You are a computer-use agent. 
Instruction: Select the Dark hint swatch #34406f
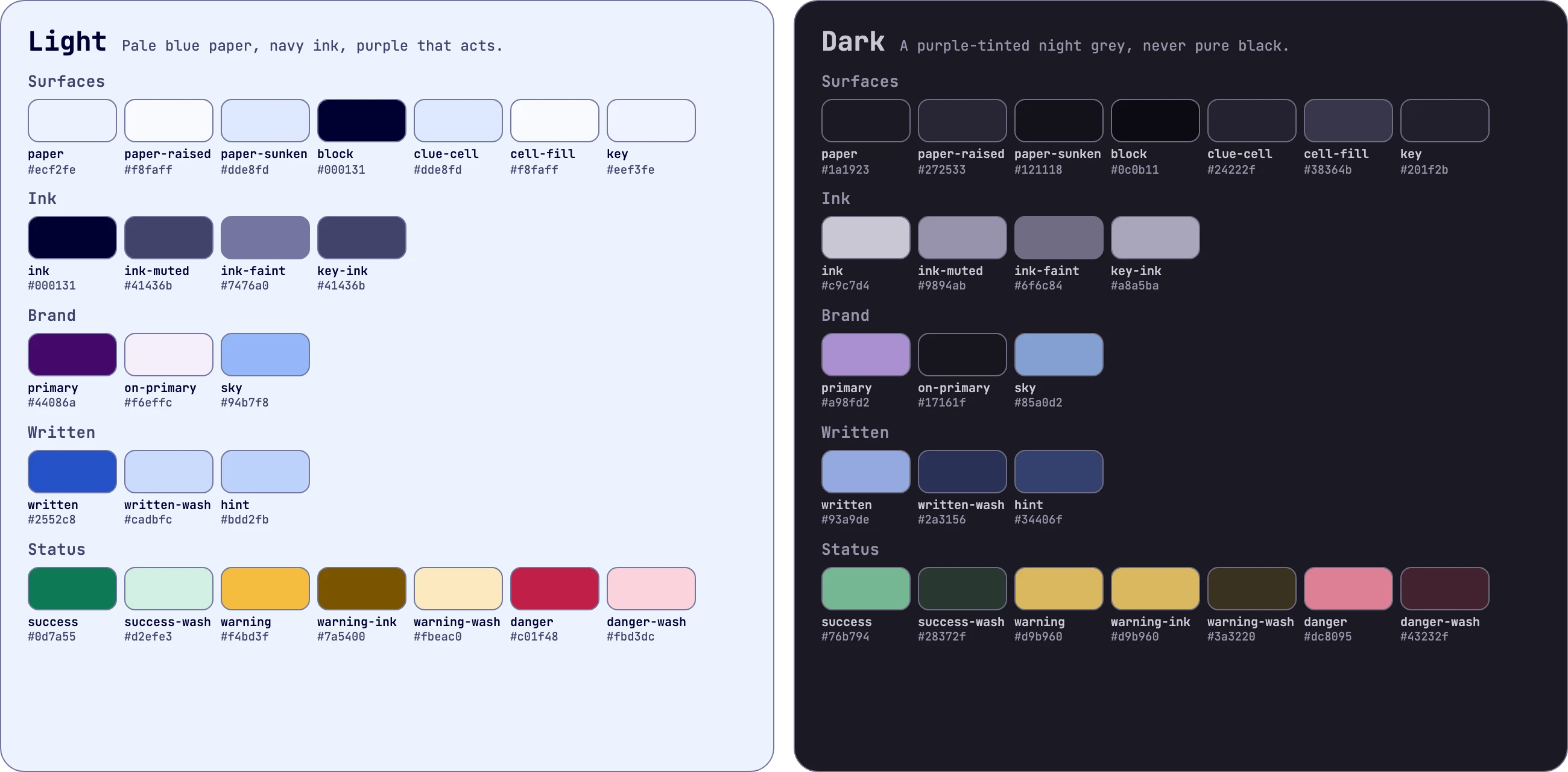click(x=1058, y=471)
